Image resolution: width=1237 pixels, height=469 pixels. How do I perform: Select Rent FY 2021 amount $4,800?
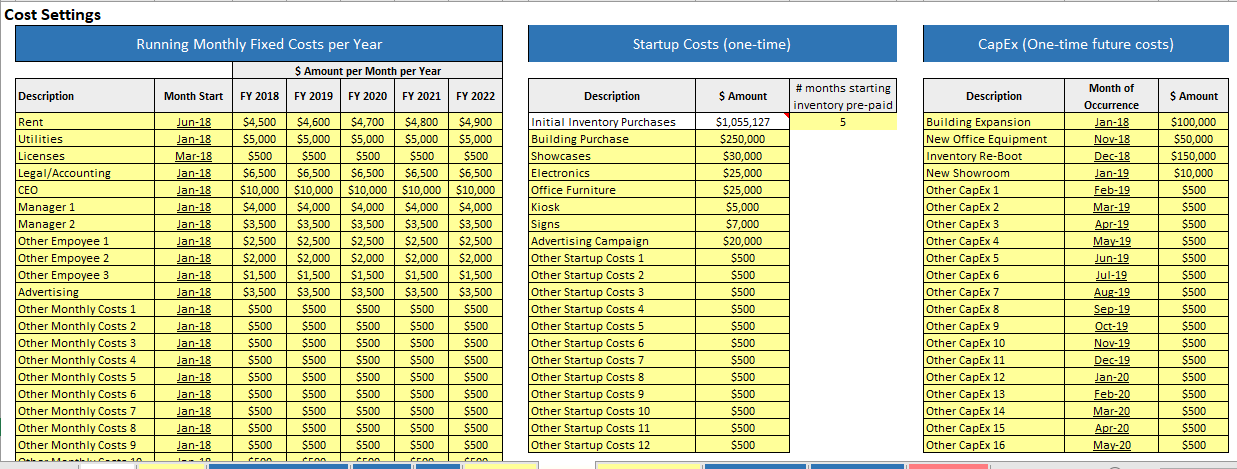click(x=421, y=122)
